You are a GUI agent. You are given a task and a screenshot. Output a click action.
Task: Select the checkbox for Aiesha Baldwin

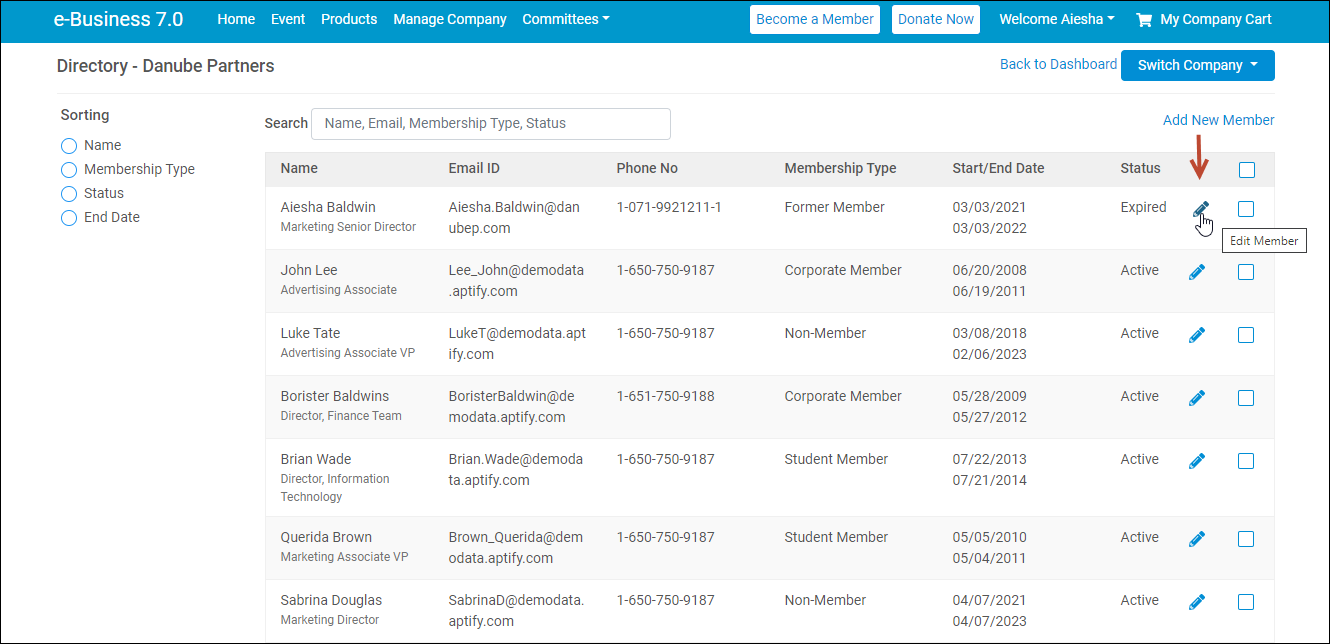(x=1246, y=209)
